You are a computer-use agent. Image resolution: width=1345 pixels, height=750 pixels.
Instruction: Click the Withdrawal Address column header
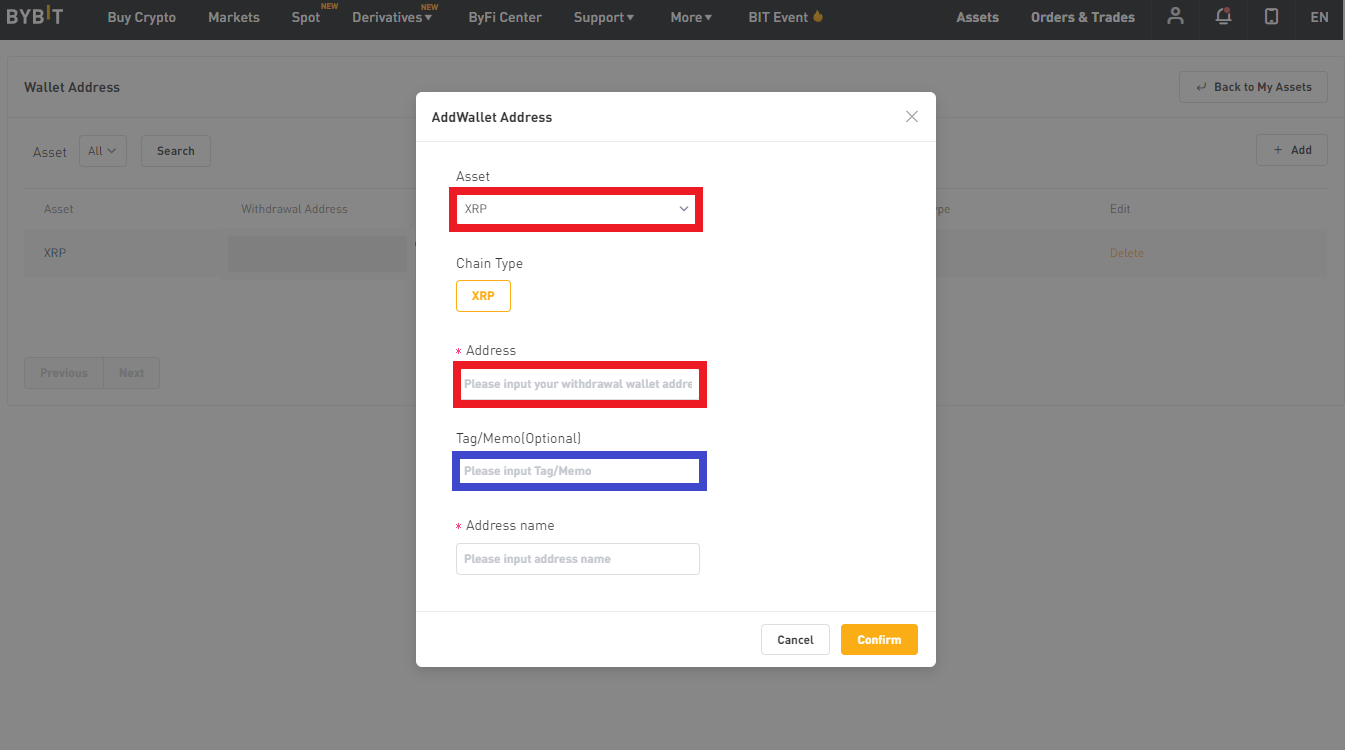pos(294,209)
